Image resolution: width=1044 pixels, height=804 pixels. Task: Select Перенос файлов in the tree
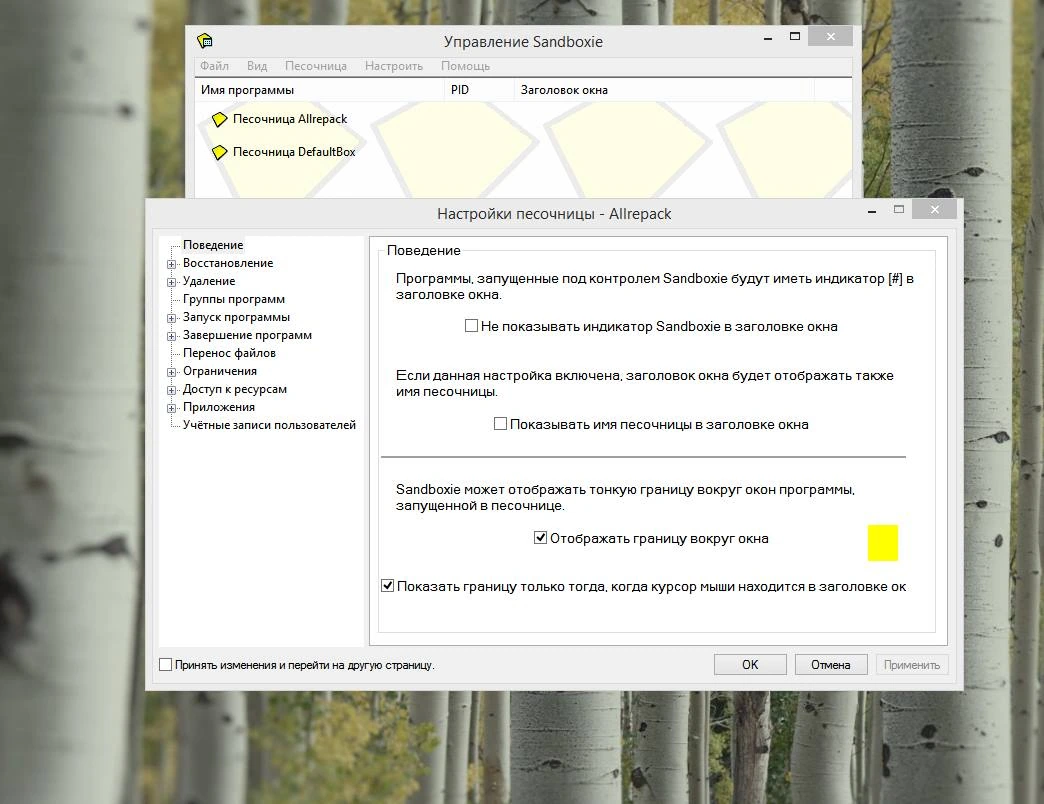[229, 353]
